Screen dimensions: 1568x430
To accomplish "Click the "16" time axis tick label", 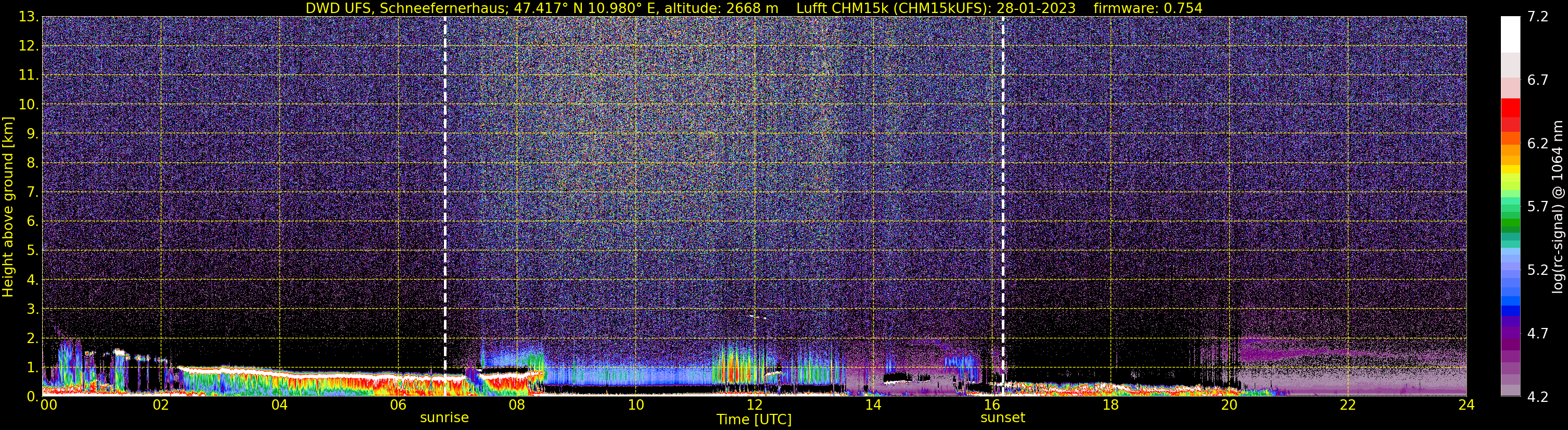I will (991, 405).
